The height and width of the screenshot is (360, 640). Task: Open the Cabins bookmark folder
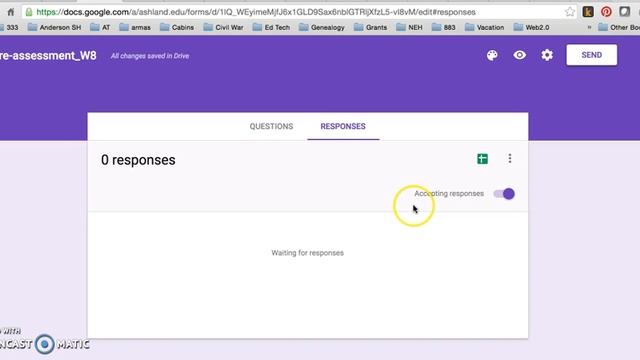177,27
